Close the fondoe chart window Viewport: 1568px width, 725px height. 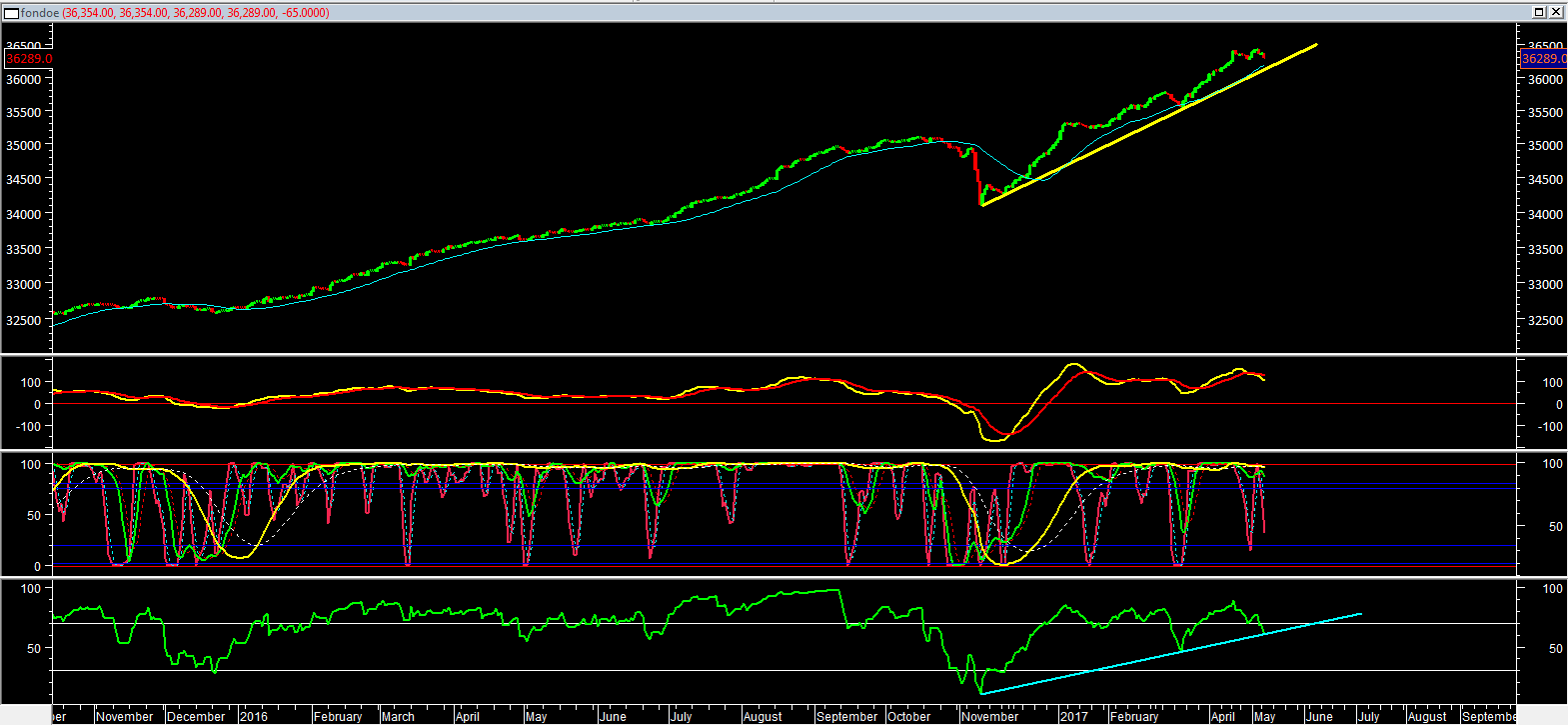tap(1555, 12)
